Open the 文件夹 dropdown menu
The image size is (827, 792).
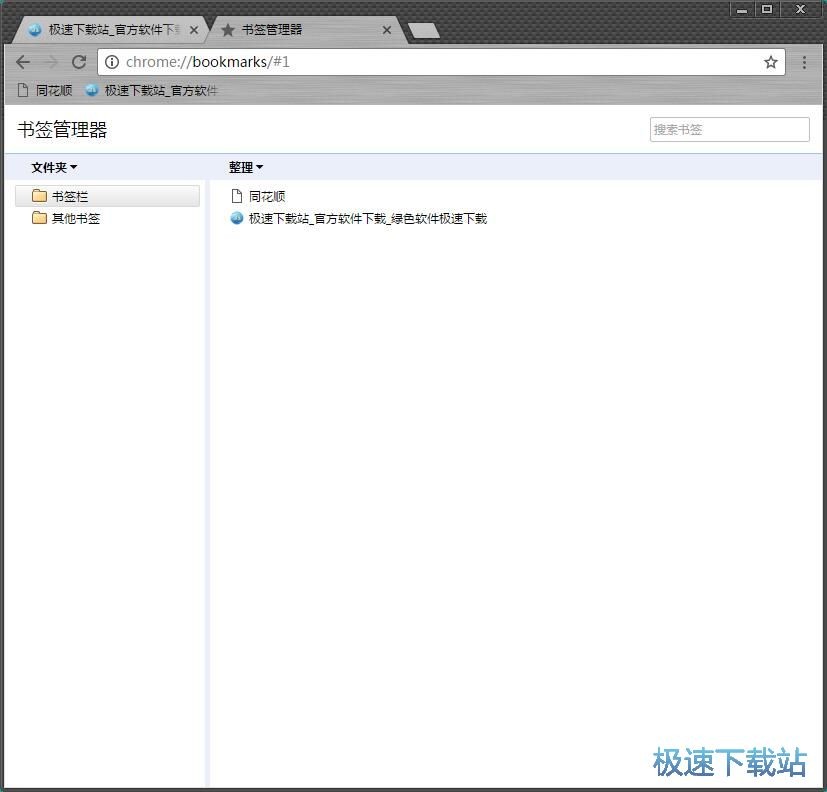tap(54, 168)
